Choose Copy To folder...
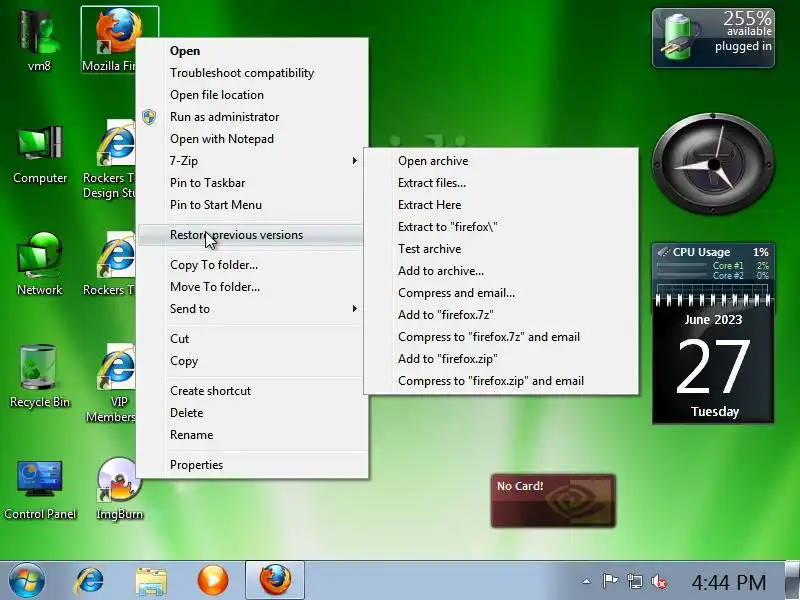The image size is (800, 600). coord(253,265)
